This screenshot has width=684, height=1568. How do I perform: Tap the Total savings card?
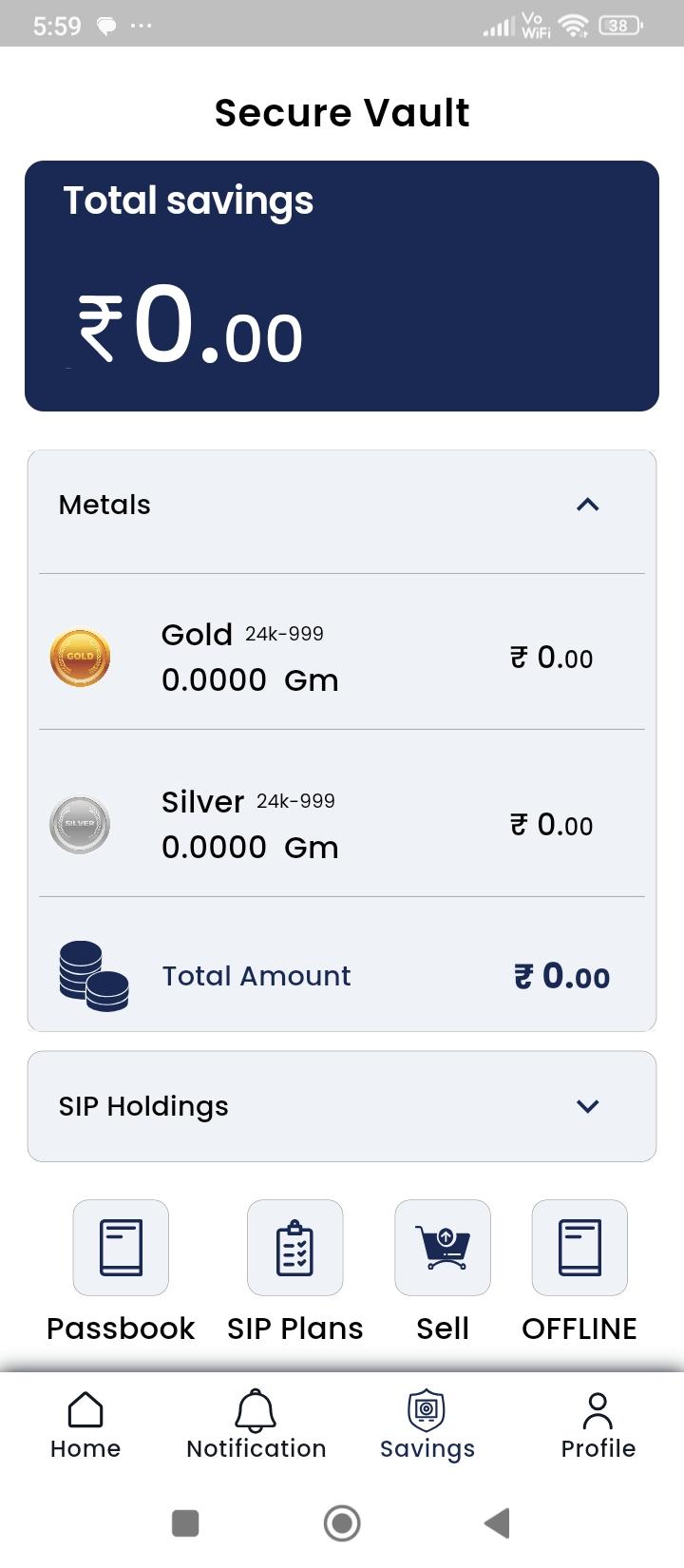[x=342, y=286]
